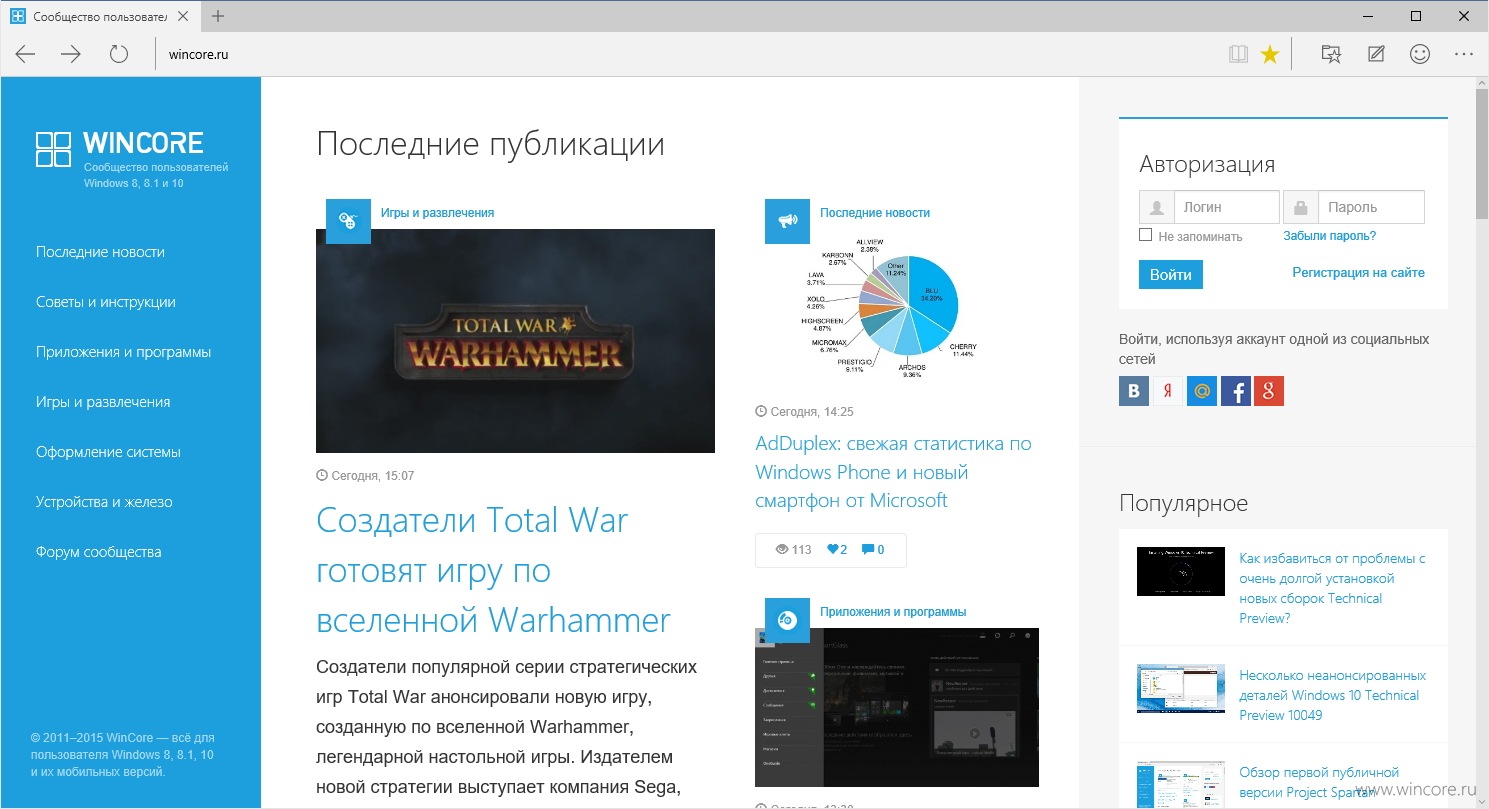1489x809 pixels.
Task: Click the gamepad category icon
Action: 348,221
